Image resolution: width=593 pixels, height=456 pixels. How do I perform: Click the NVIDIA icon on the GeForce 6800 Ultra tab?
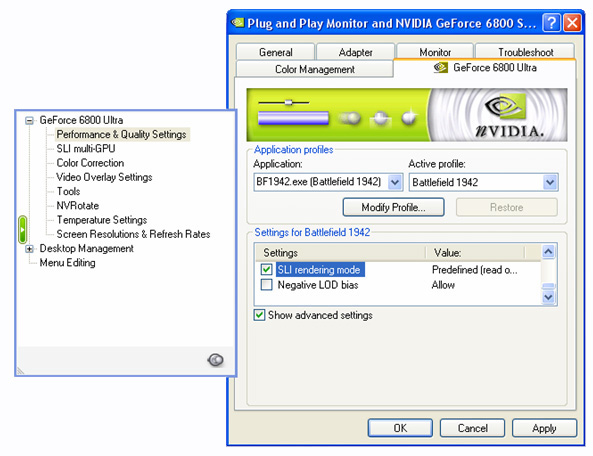pyautogui.click(x=441, y=68)
